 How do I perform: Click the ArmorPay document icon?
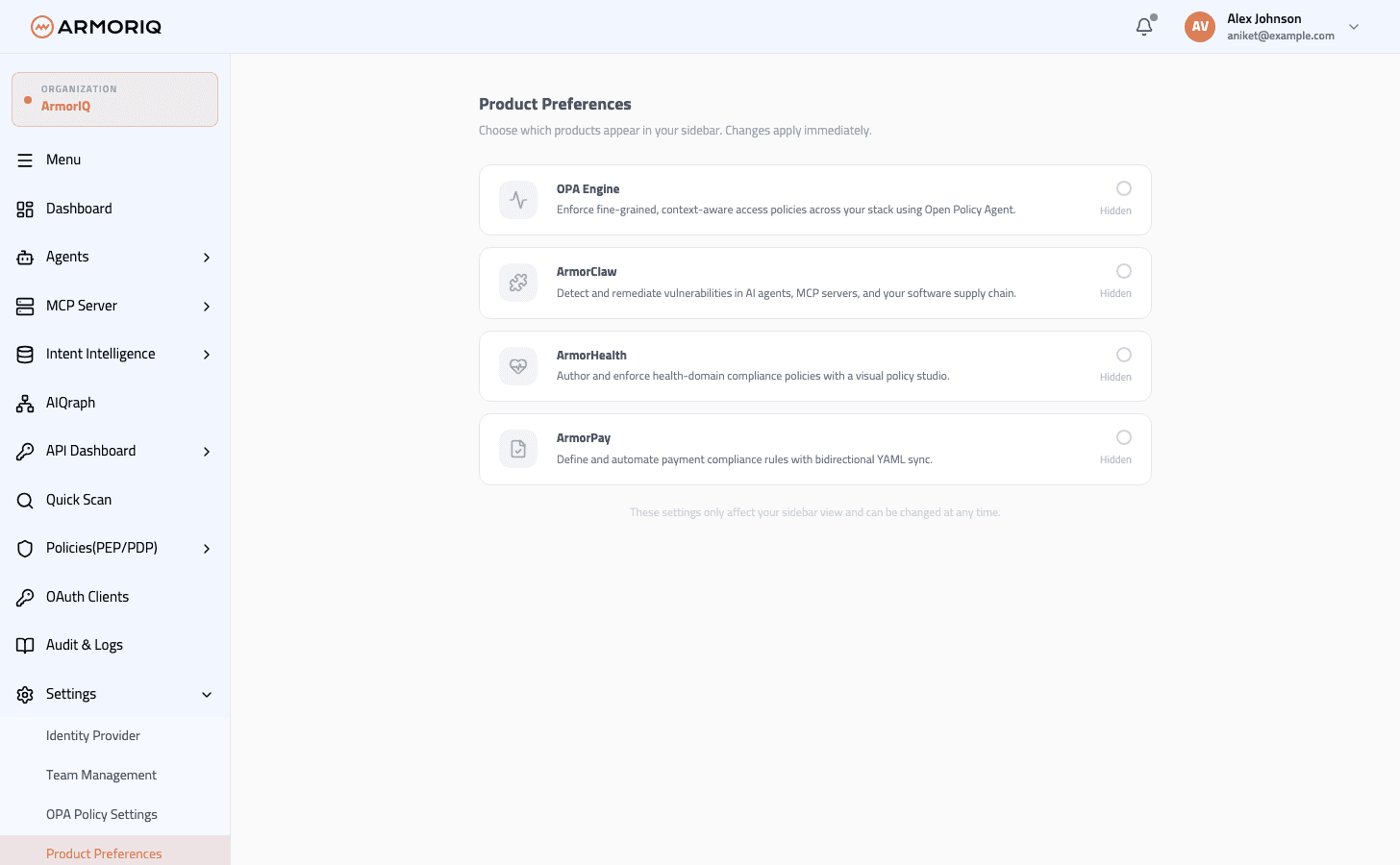(x=518, y=449)
